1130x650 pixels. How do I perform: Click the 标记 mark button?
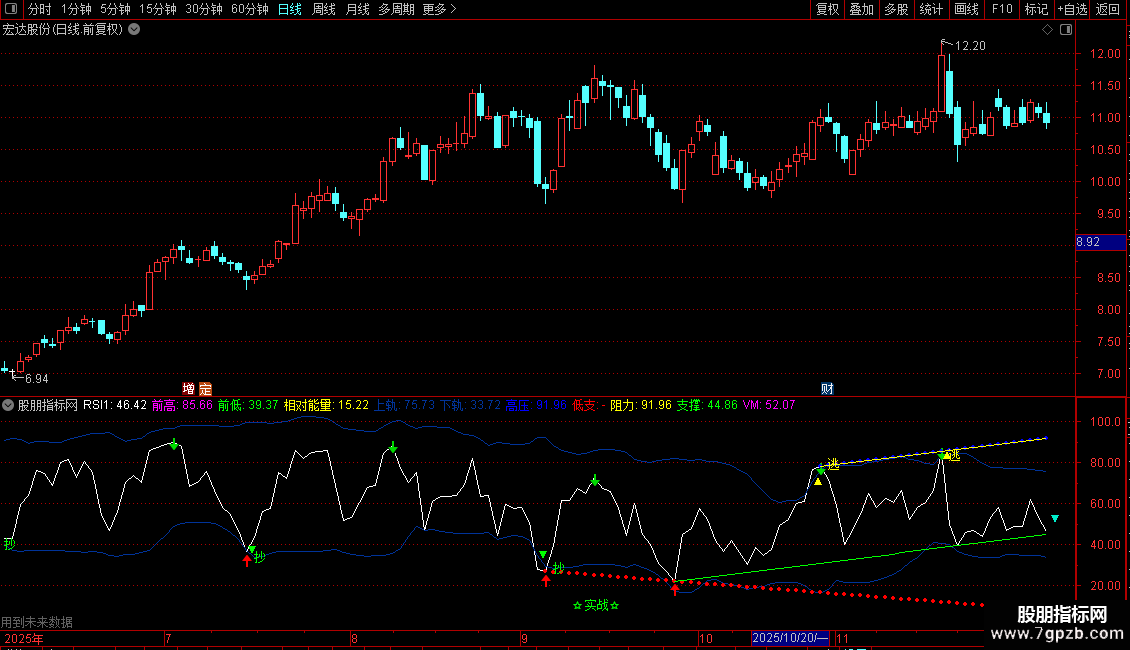pos(1036,9)
